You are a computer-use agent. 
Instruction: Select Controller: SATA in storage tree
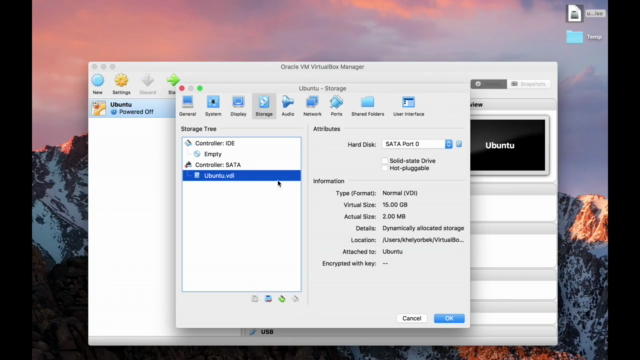(218, 165)
